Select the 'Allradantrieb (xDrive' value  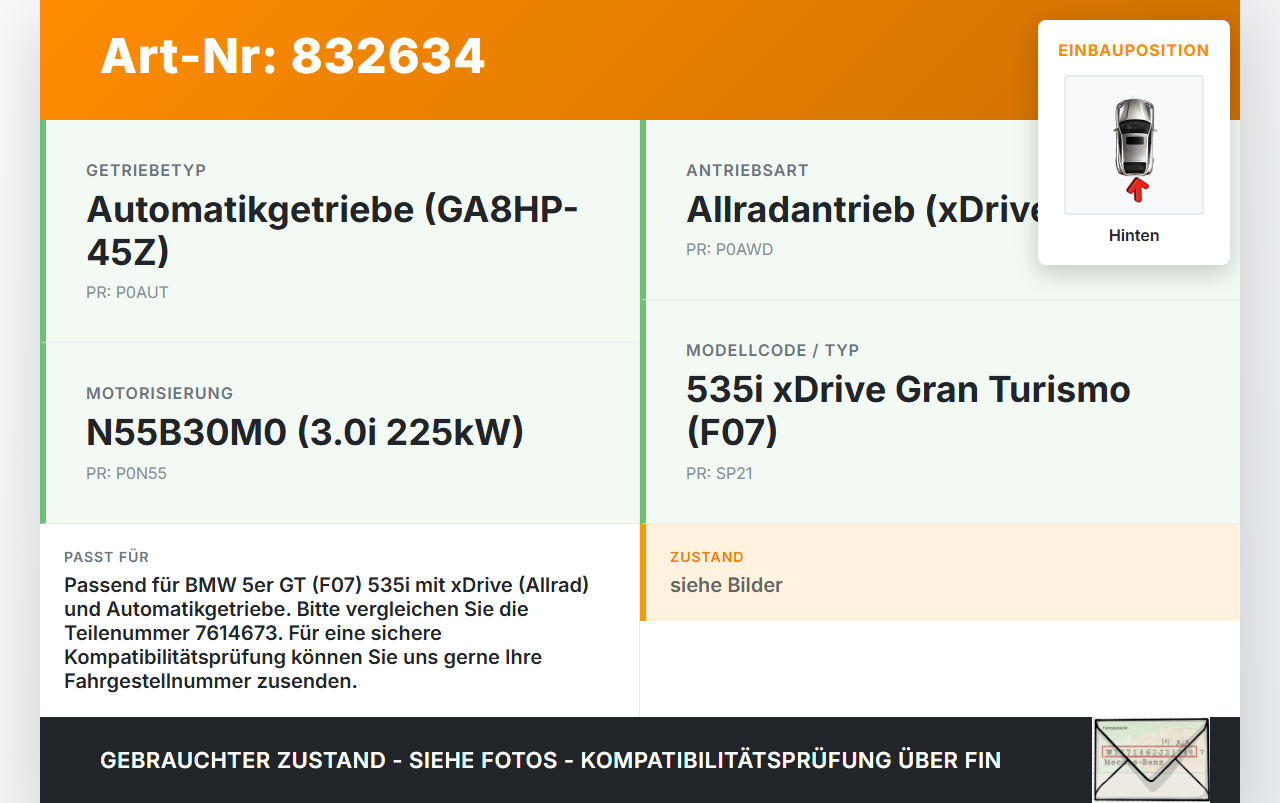pyautogui.click(x=864, y=210)
